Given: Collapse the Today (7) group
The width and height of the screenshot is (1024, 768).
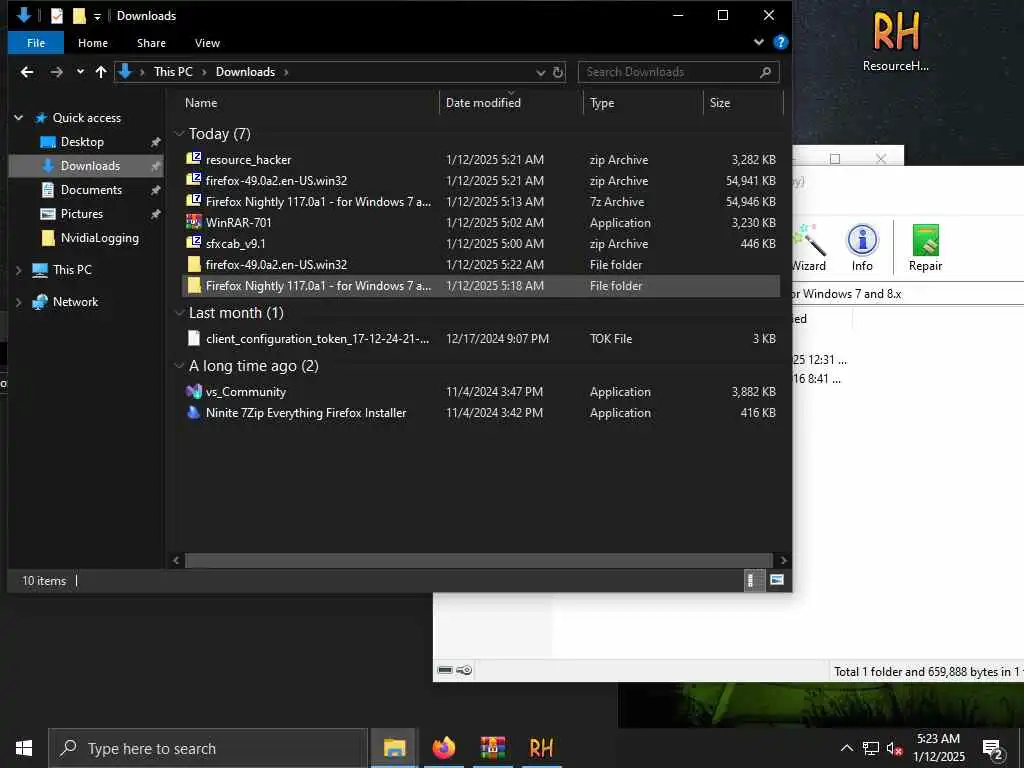Looking at the screenshot, I should click(x=179, y=134).
